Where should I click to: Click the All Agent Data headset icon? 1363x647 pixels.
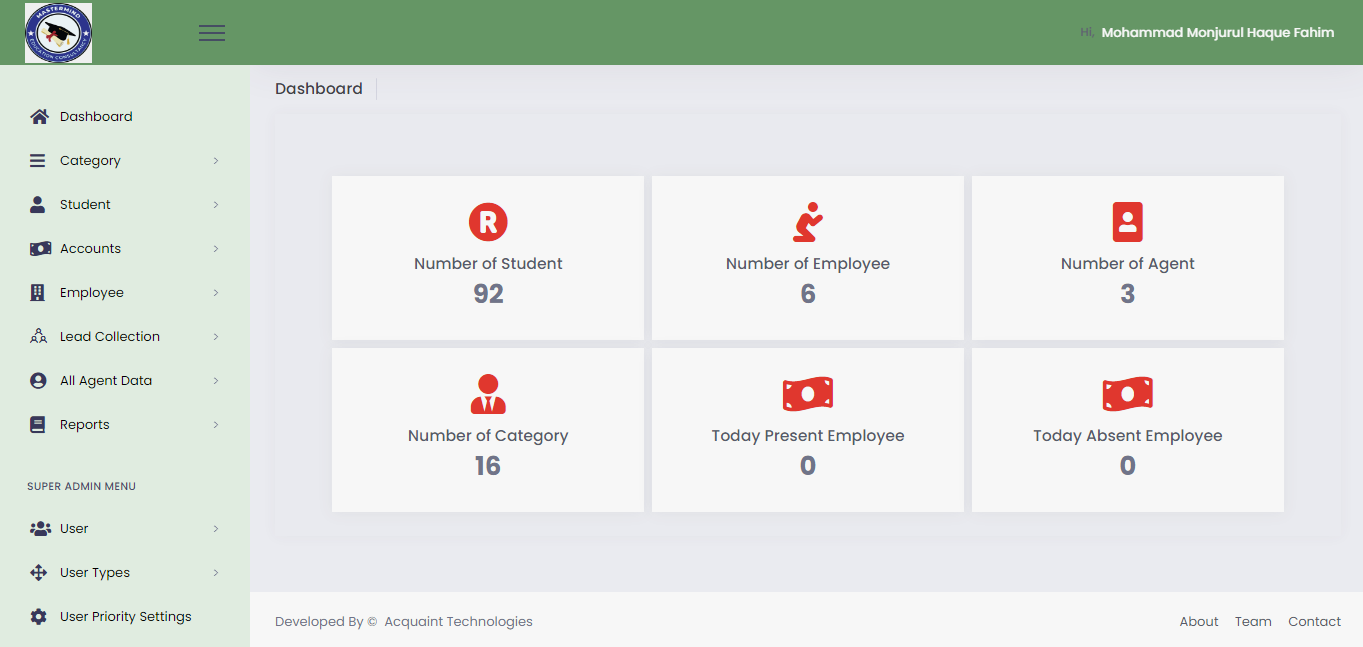[37, 380]
